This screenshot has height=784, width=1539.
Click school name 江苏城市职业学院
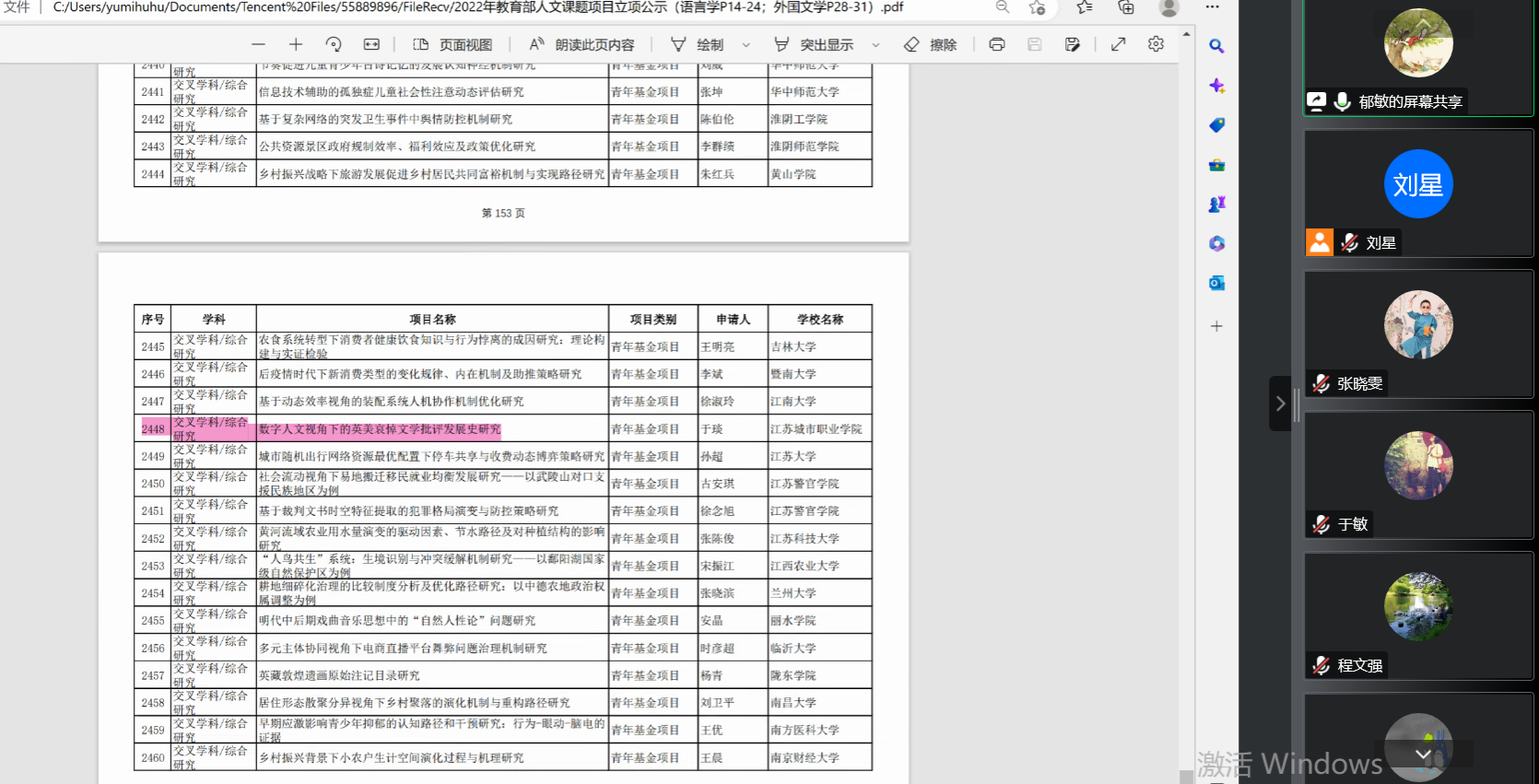click(816, 429)
